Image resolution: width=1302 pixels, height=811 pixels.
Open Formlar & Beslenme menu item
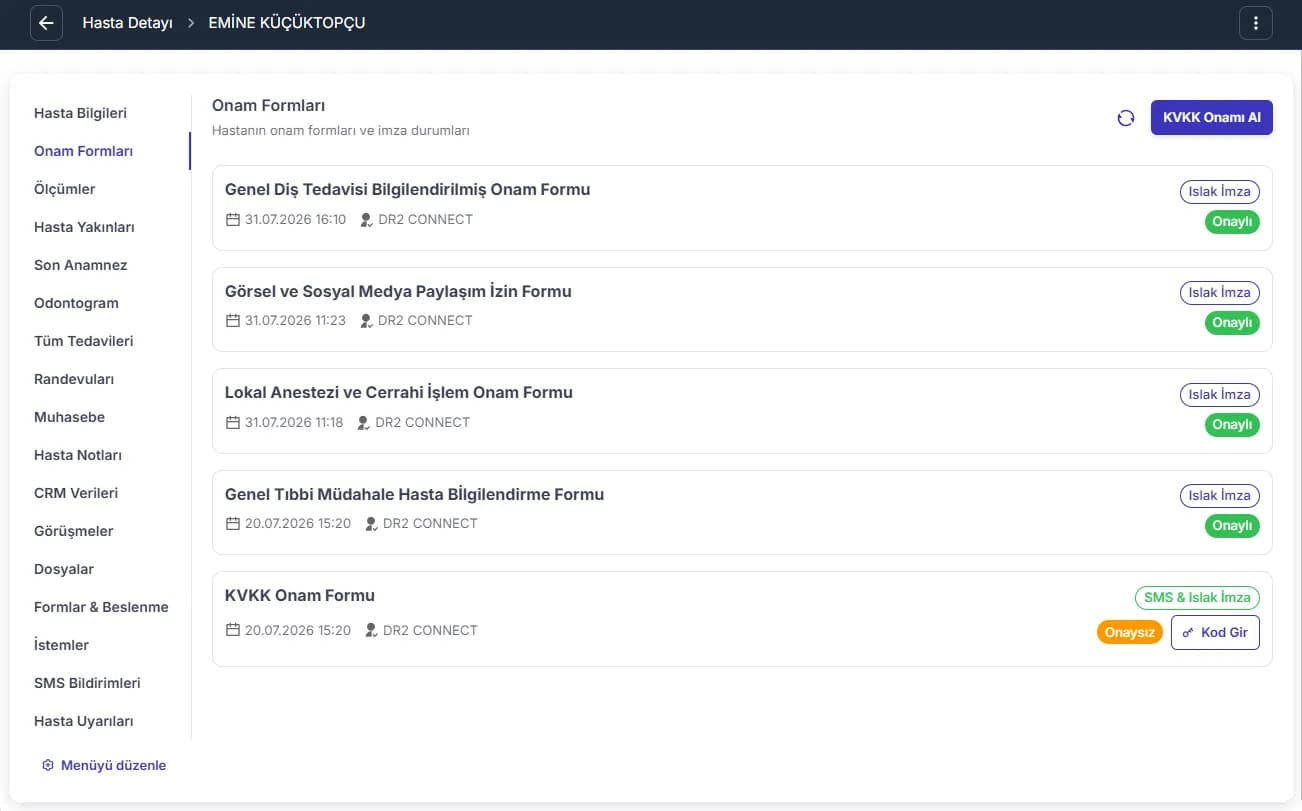[x=101, y=607]
